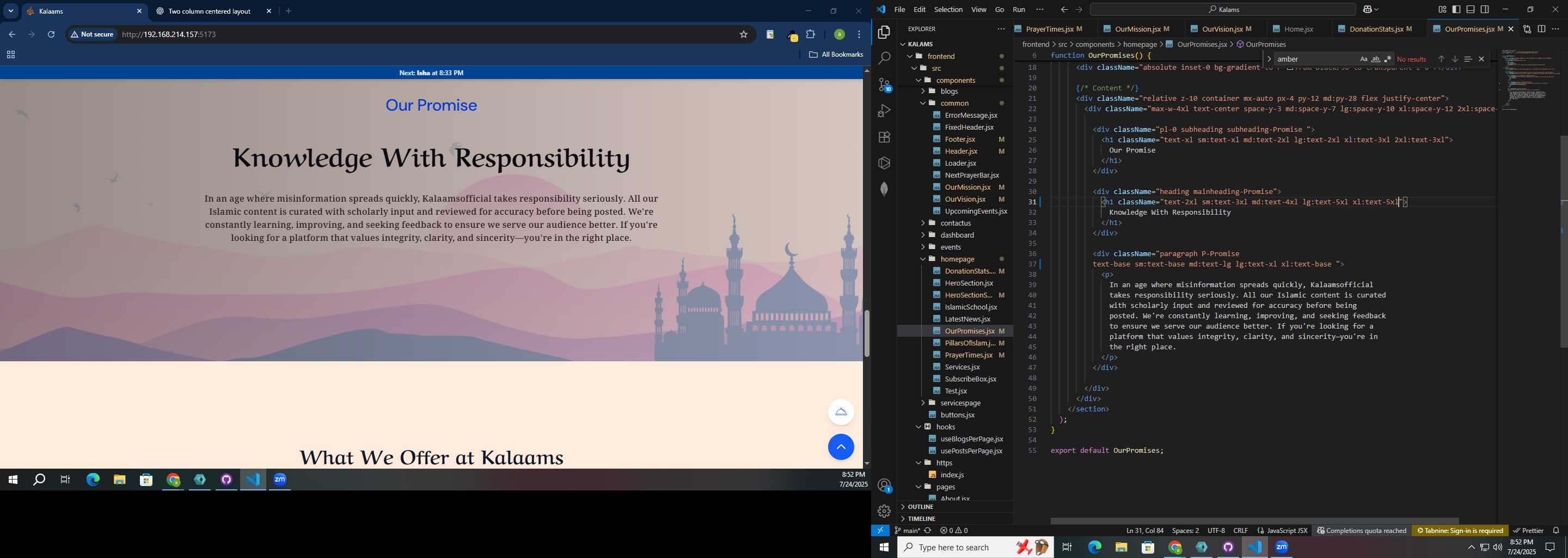Open Customize Layout in VS Code title bar
The height and width of the screenshot is (558, 1568).
1442,10
